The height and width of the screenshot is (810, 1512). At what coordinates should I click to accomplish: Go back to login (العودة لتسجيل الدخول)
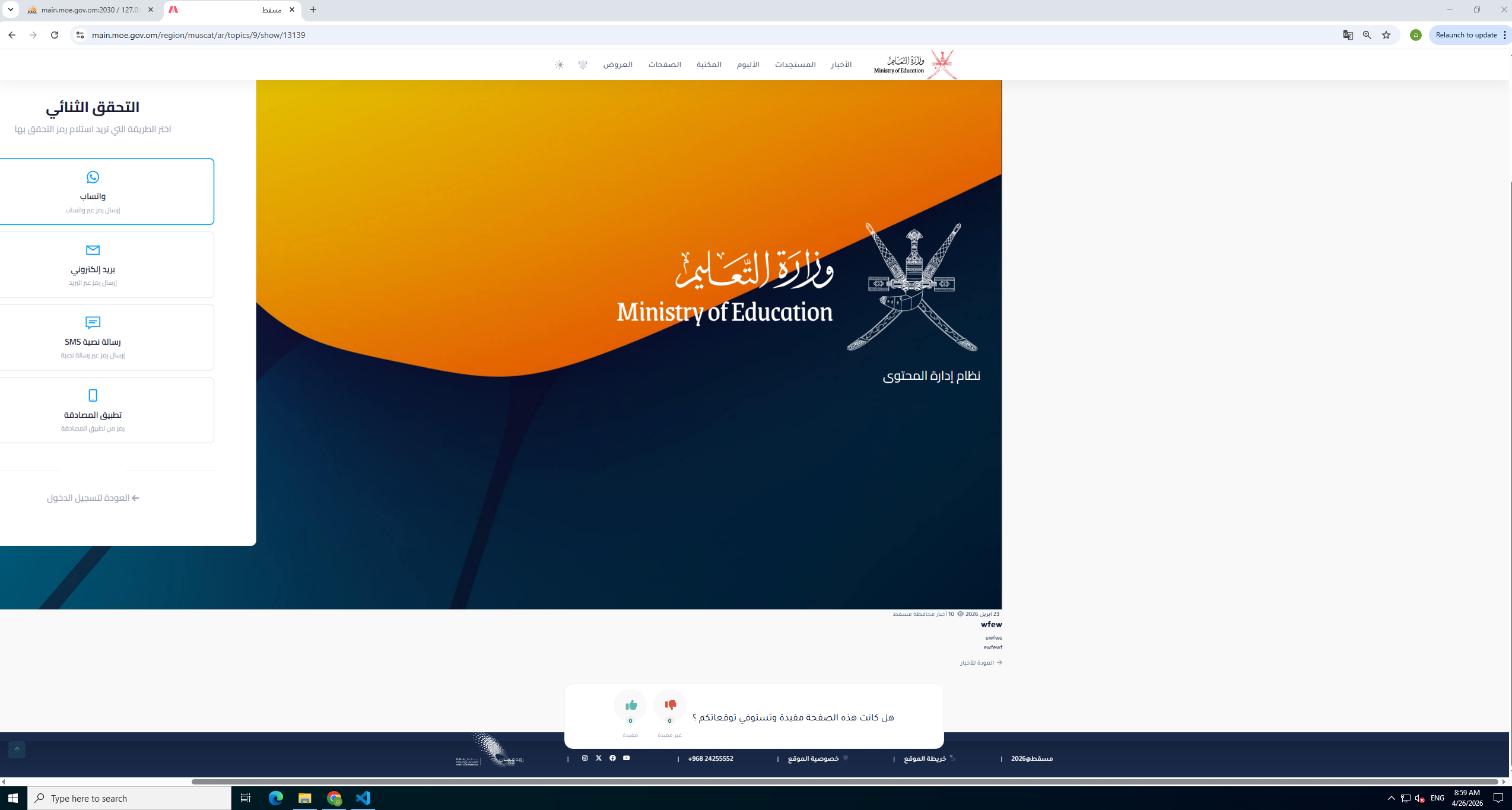93,498
